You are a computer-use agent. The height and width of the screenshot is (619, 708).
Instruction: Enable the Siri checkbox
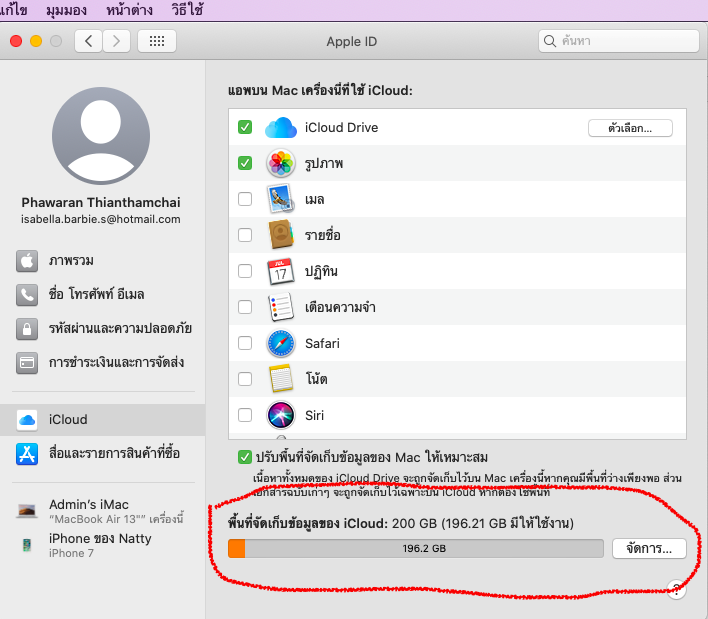[245, 415]
